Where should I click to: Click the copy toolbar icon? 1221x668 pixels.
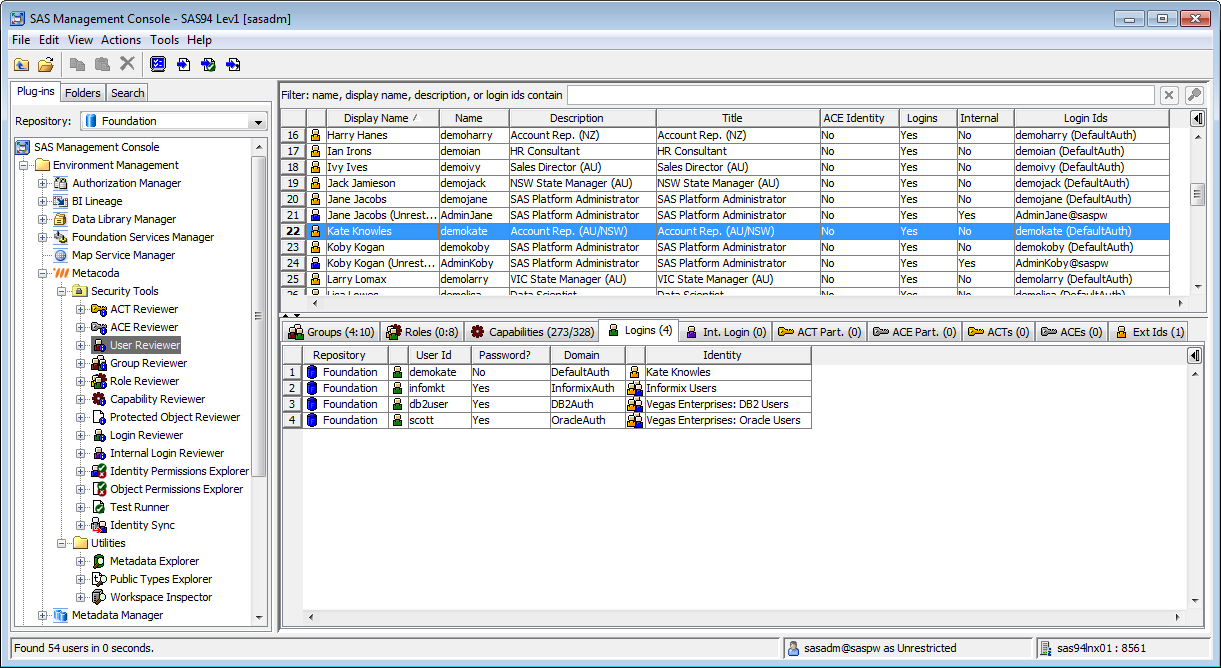point(78,64)
